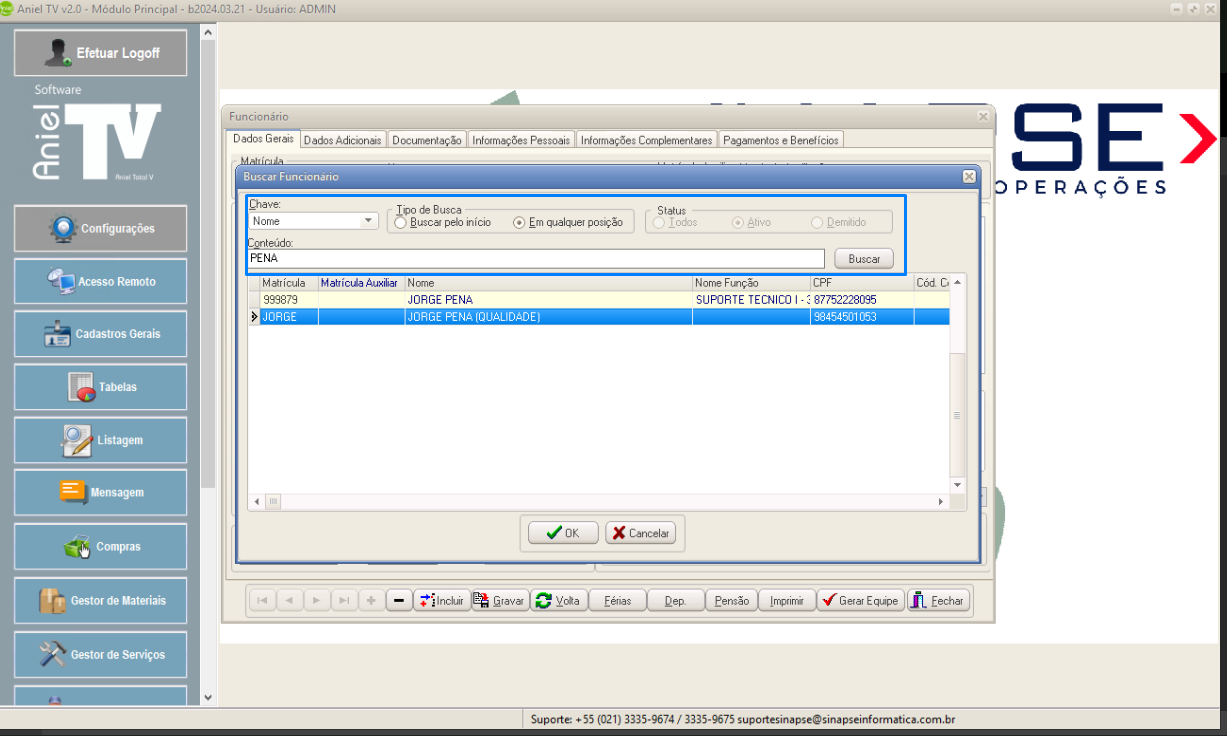Viewport: 1227px width, 736px height.
Task: Open the Pagamentos e Benefícios tab
Action: tap(781, 141)
